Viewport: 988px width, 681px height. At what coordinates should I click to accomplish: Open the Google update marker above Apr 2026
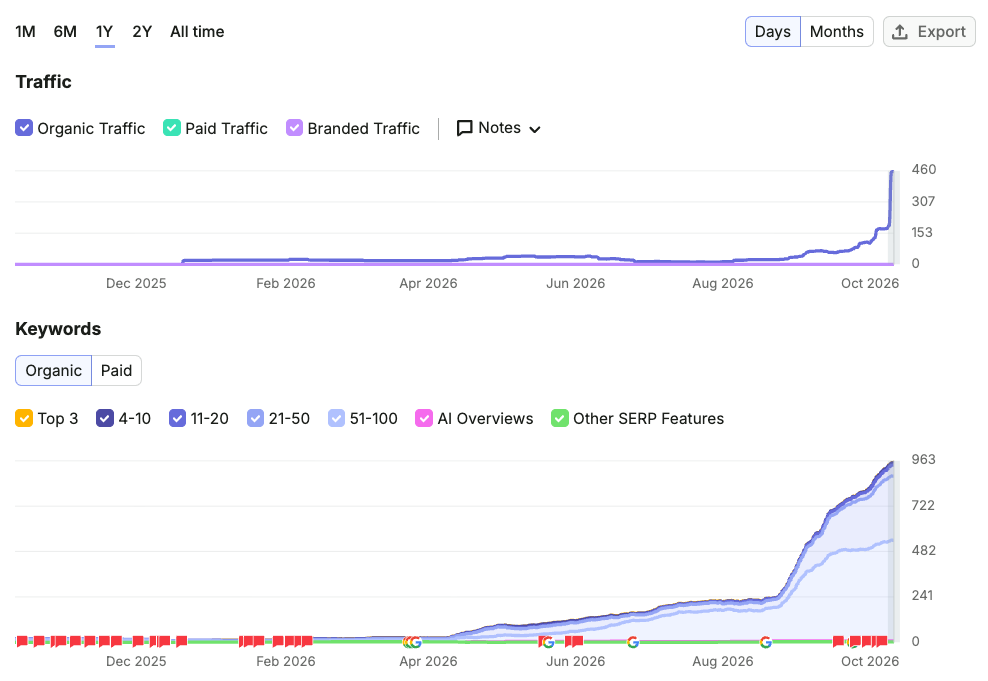[x=415, y=642]
